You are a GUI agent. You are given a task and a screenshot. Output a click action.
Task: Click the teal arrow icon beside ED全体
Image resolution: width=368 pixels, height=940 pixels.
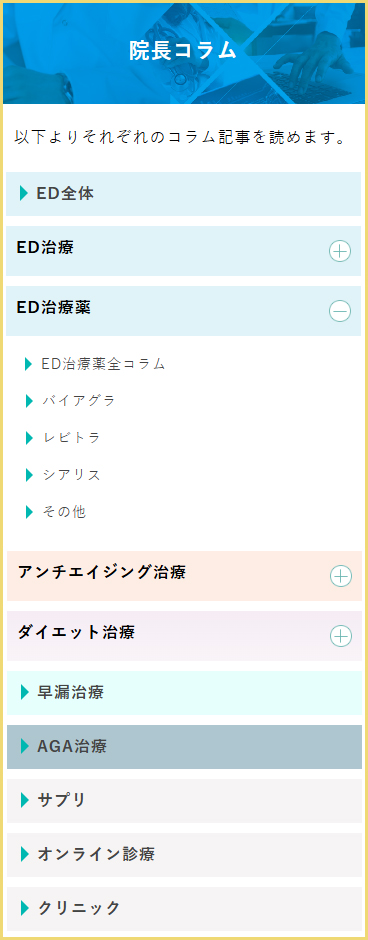24,194
